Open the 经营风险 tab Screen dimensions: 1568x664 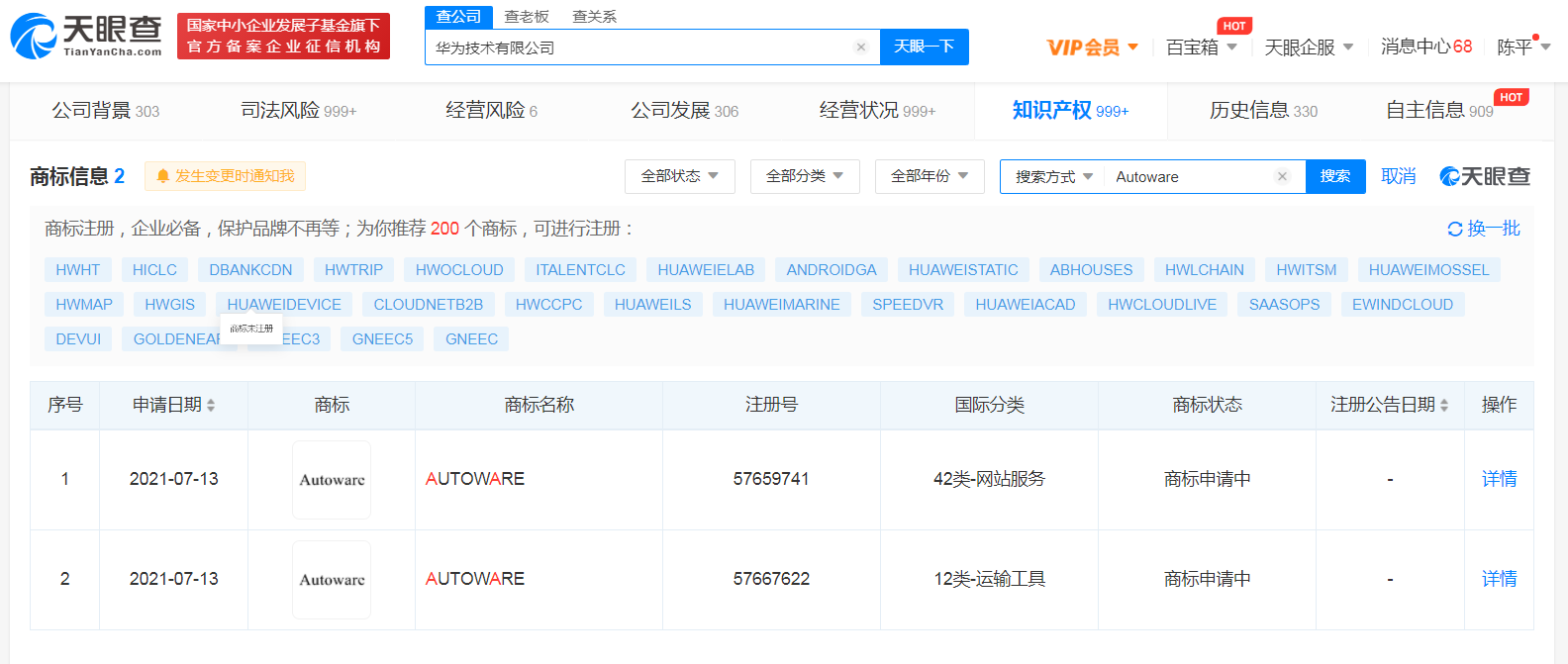point(492,111)
